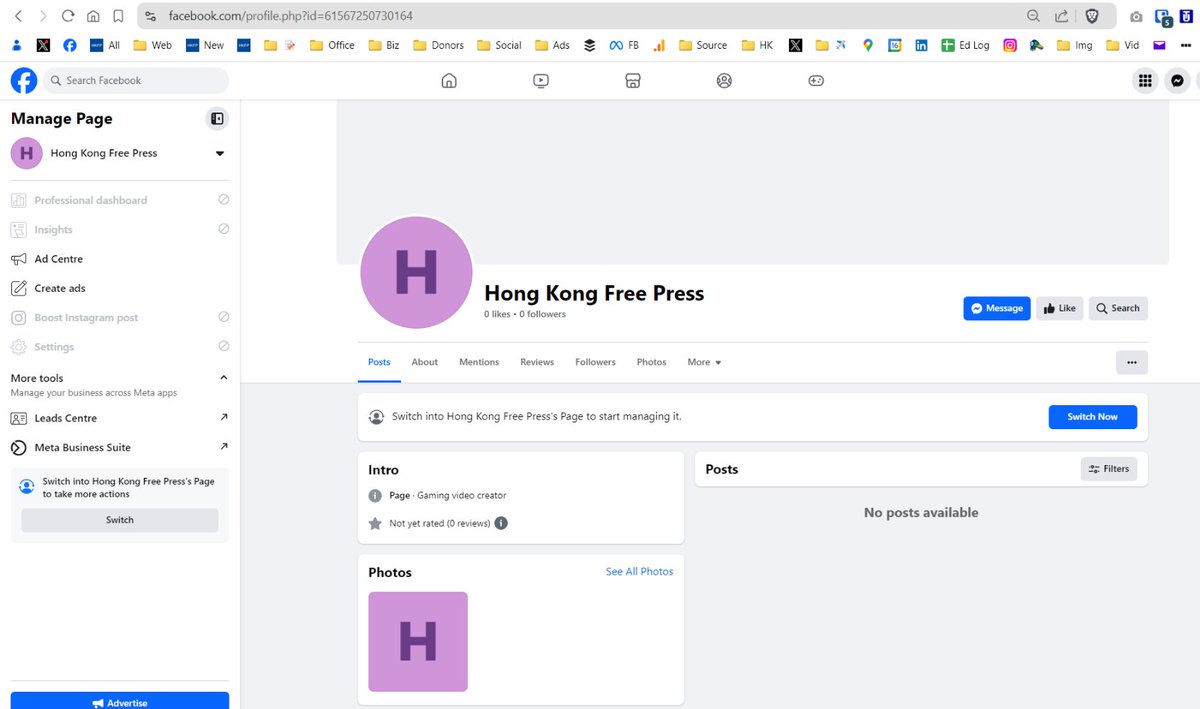The width and height of the screenshot is (1200, 709).
Task: Open bookmarks overflow three-dot menu
Action: tap(1184, 45)
